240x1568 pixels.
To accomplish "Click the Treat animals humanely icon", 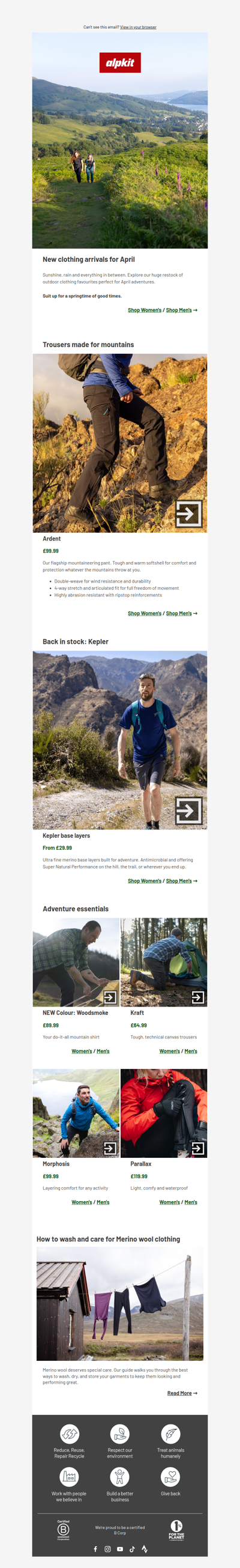I will pos(170,1433).
